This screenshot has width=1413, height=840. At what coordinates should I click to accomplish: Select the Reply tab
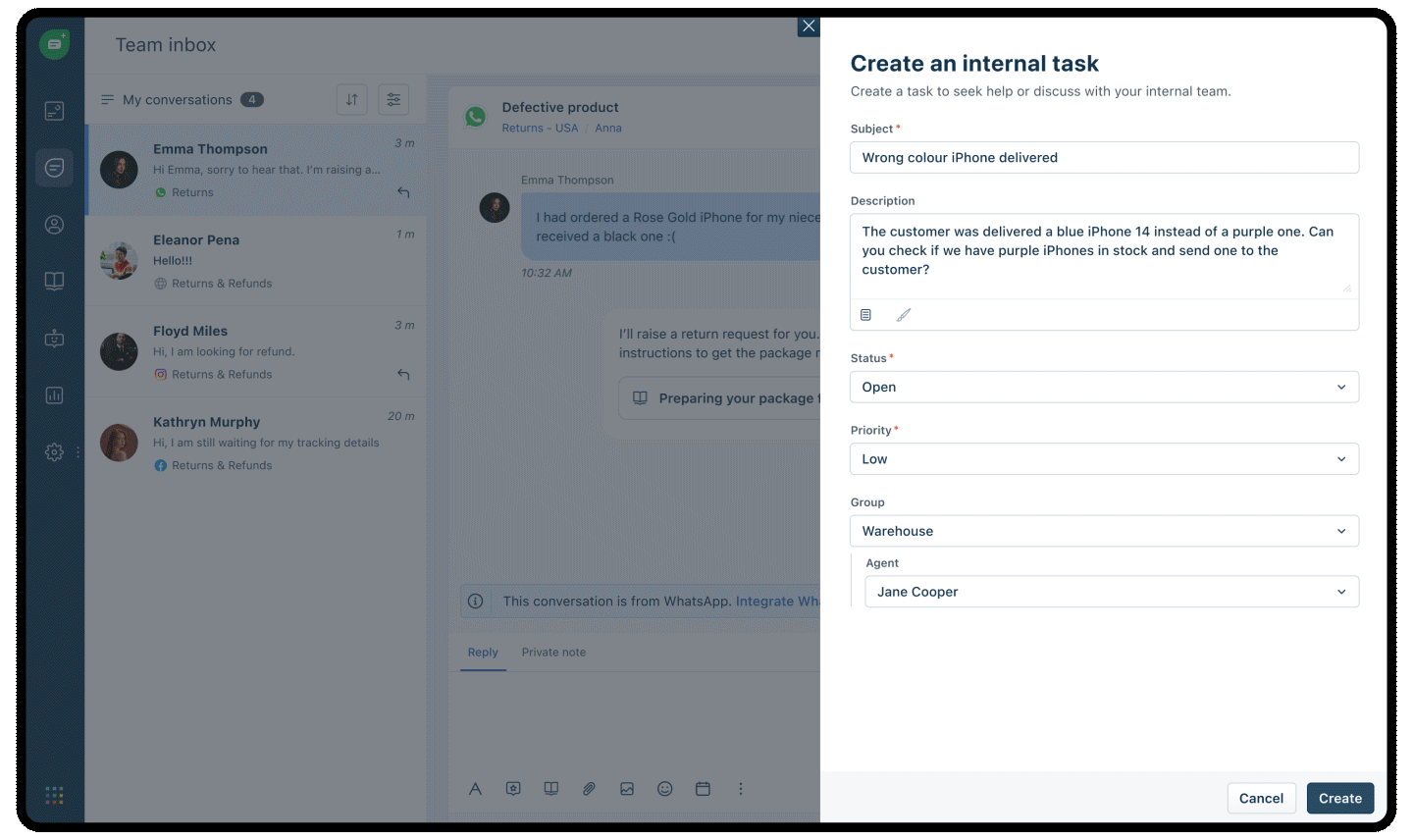[483, 653]
